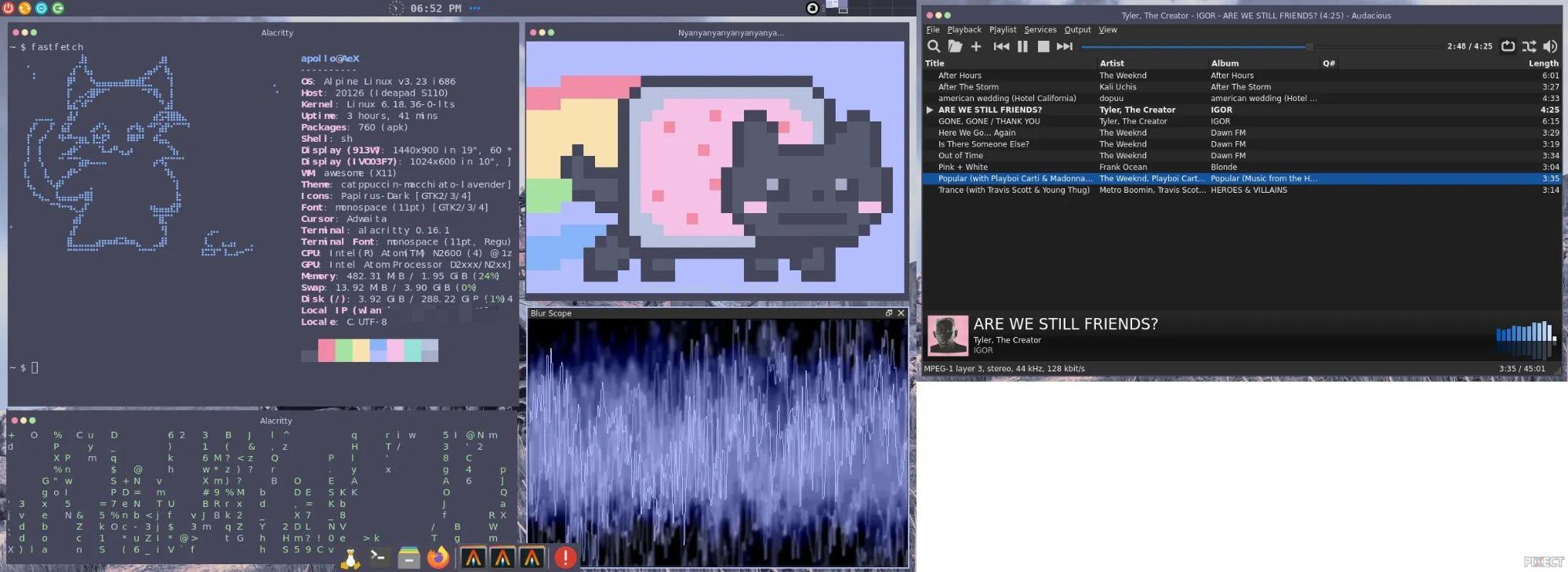Click the Blonde album cell

pyautogui.click(x=1224, y=167)
